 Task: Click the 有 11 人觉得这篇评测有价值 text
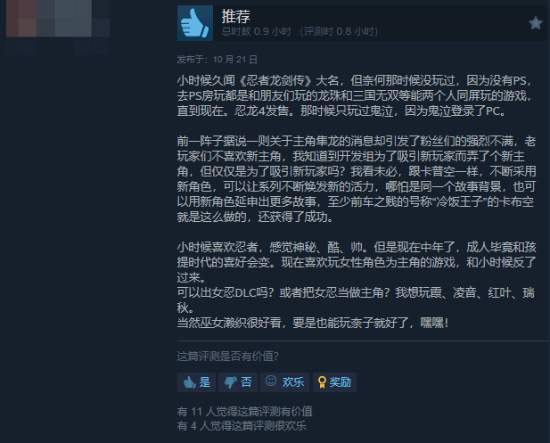click(244, 411)
